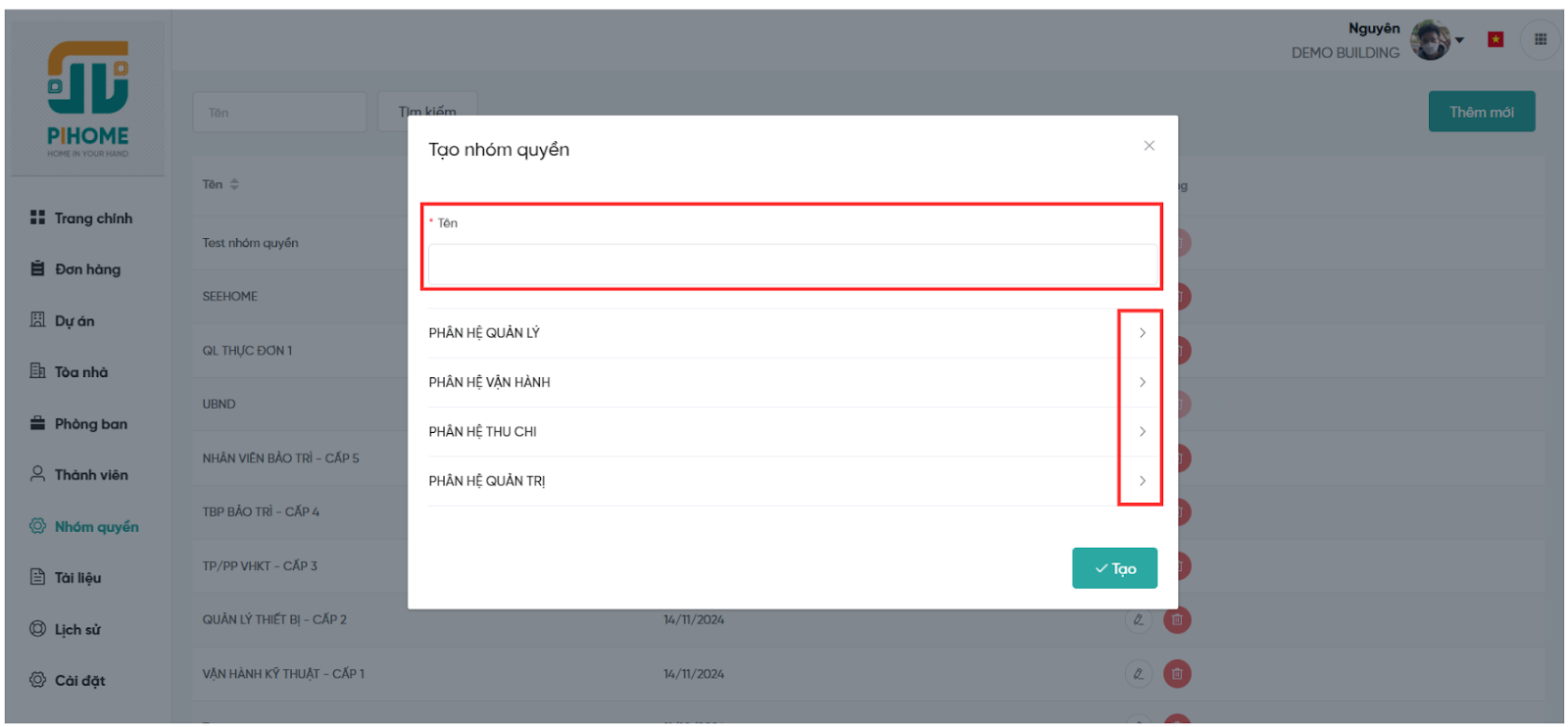
Task: Open Thành viên in the sidebar
Action: 90,475
